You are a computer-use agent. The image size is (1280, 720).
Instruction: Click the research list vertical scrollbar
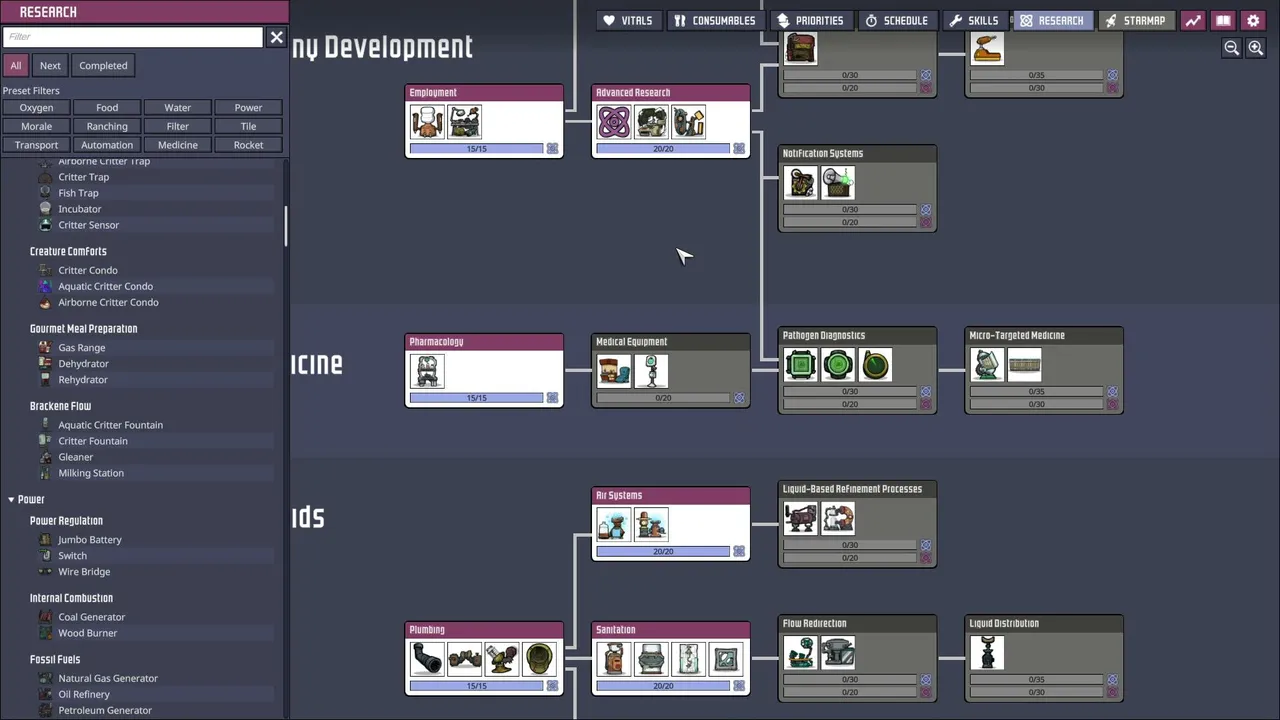pyautogui.click(x=285, y=226)
